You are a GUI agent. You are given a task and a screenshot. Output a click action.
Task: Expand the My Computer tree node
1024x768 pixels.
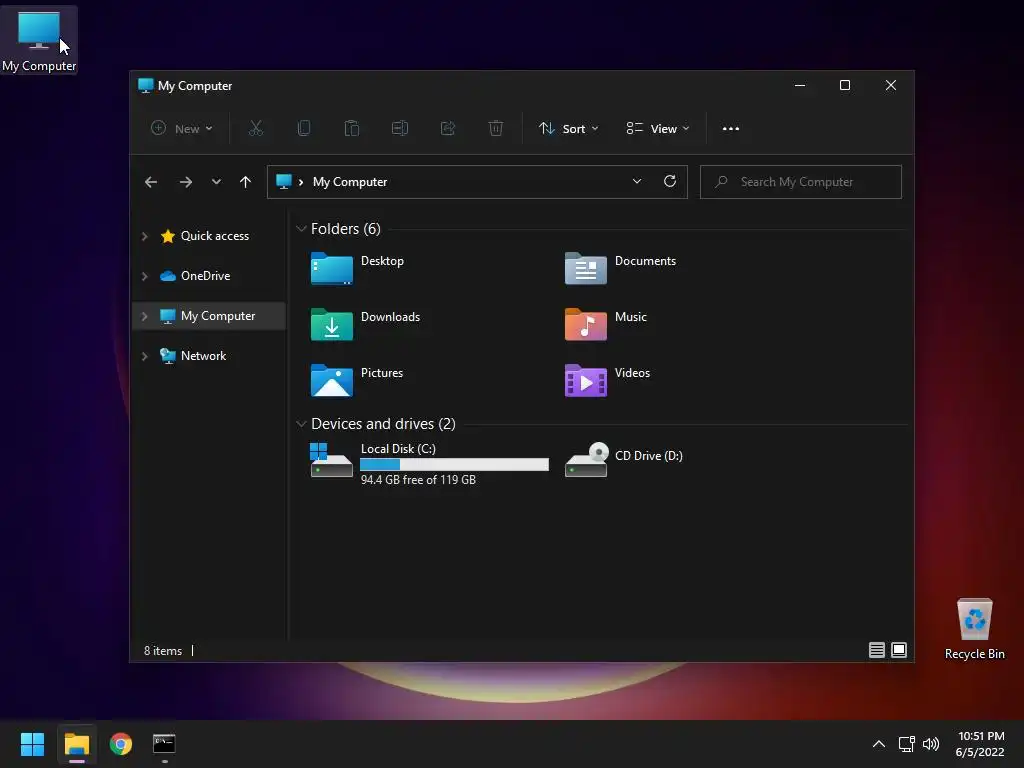pyautogui.click(x=144, y=316)
